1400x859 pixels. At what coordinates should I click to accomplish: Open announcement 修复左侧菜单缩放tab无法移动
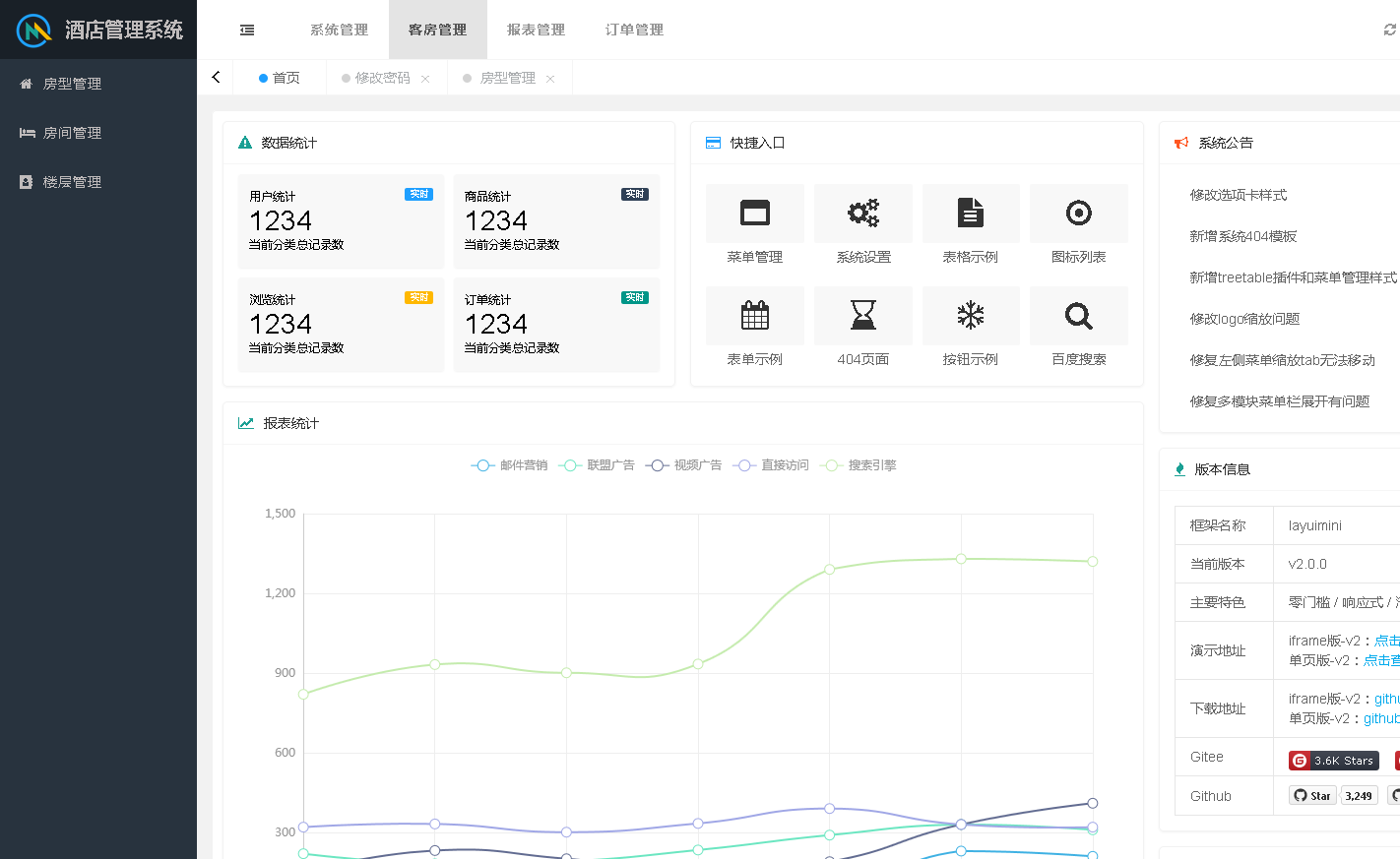pos(1283,360)
